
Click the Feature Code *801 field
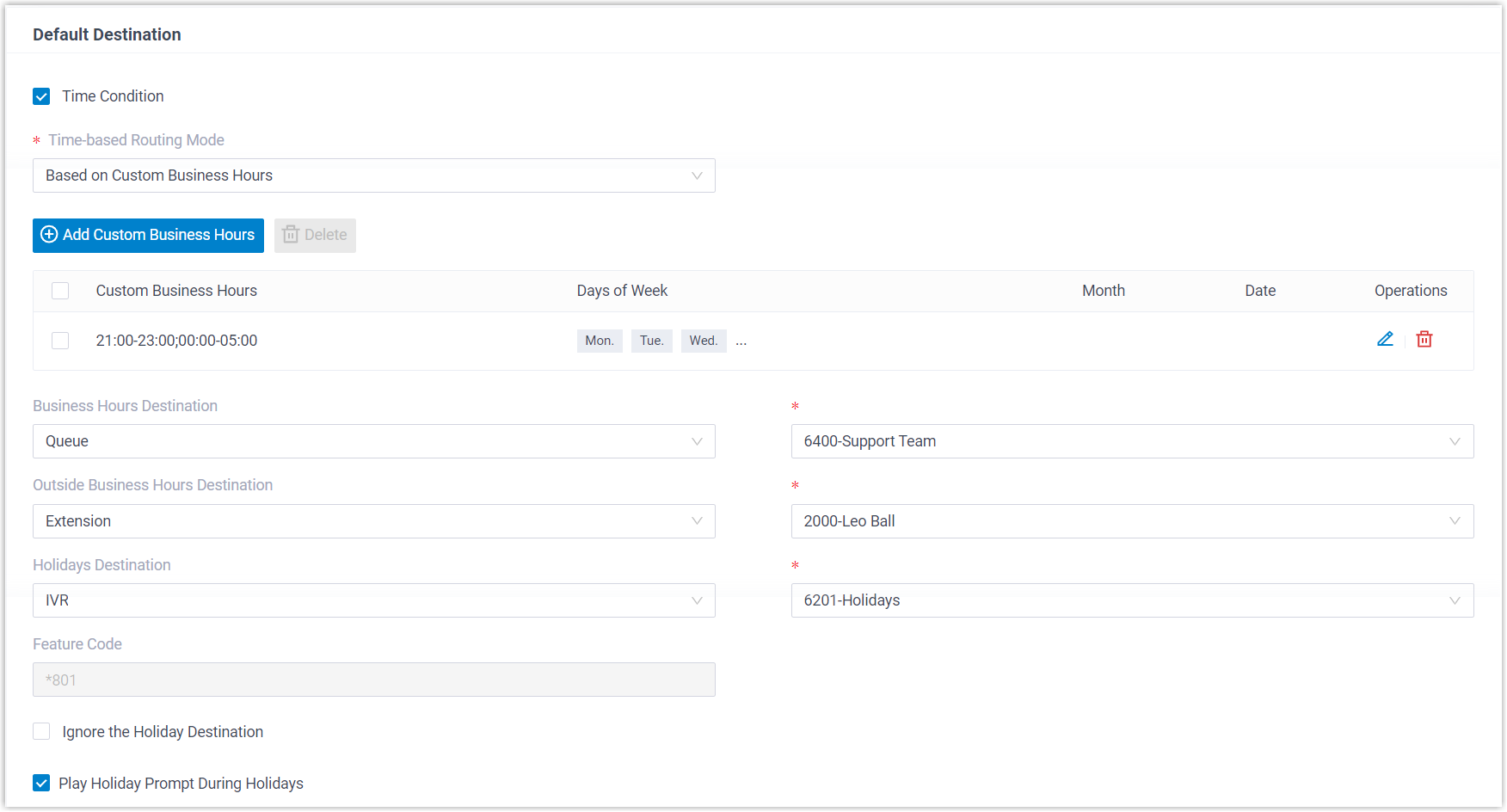[x=373, y=680]
